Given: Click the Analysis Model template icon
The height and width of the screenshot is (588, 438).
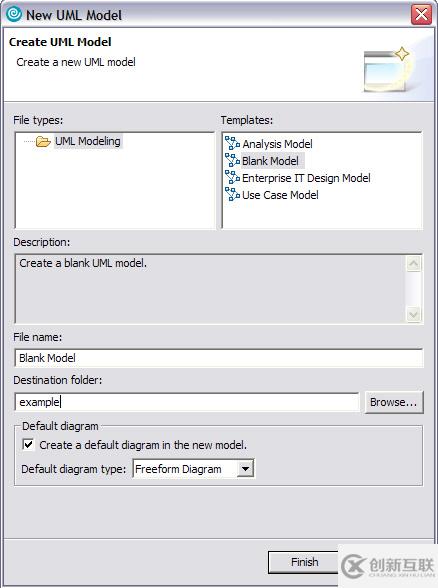Looking at the screenshot, I should pyautogui.click(x=232, y=143).
